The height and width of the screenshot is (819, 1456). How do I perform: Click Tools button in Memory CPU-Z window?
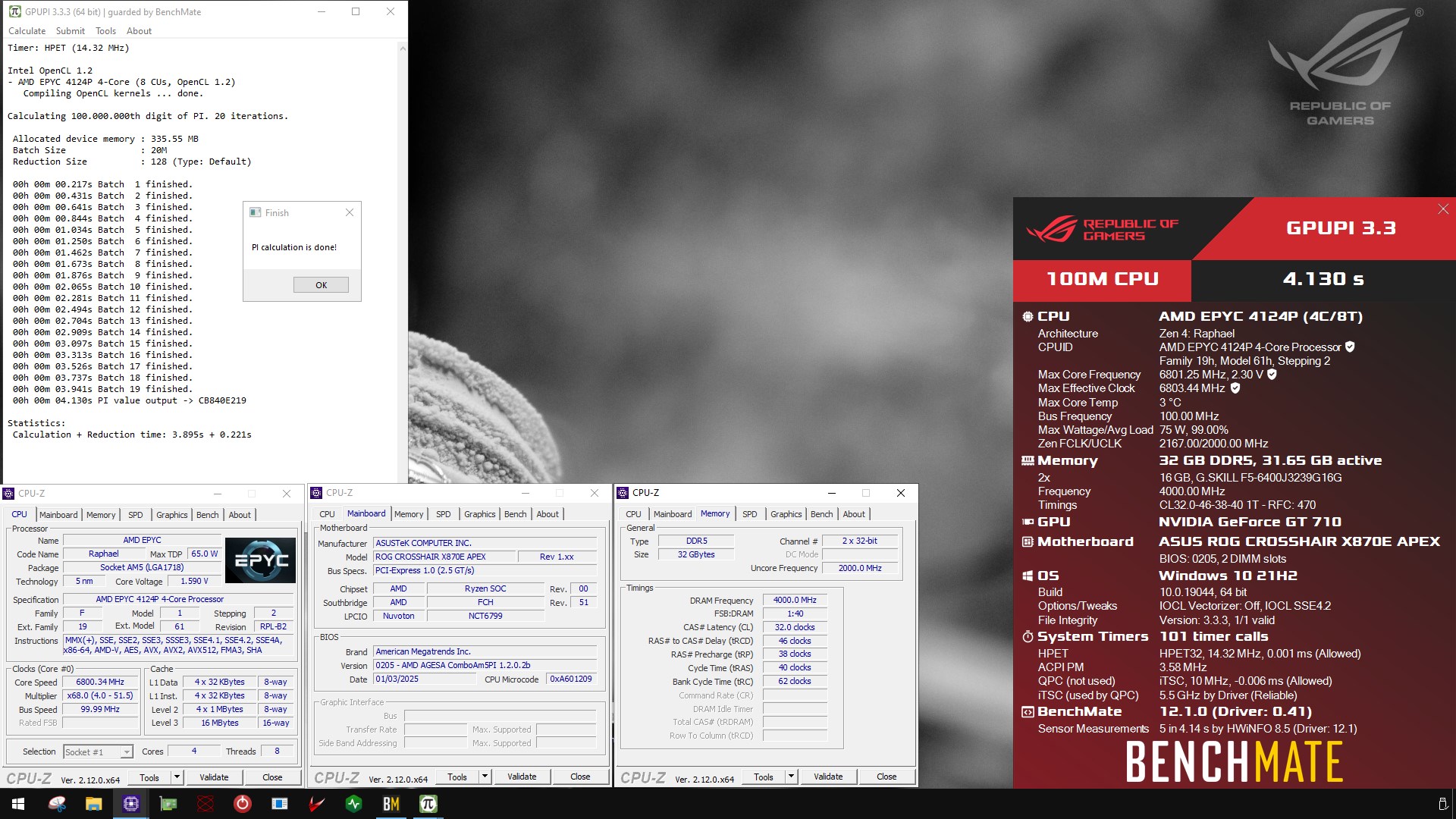point(764,777)
